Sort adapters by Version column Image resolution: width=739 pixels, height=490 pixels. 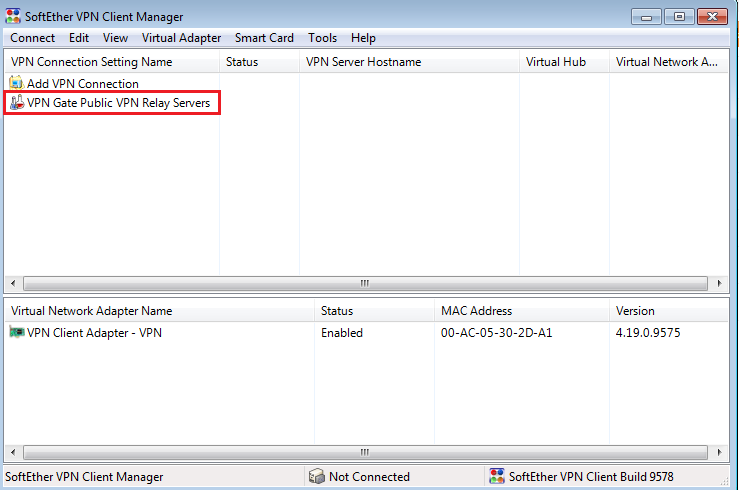669,311
